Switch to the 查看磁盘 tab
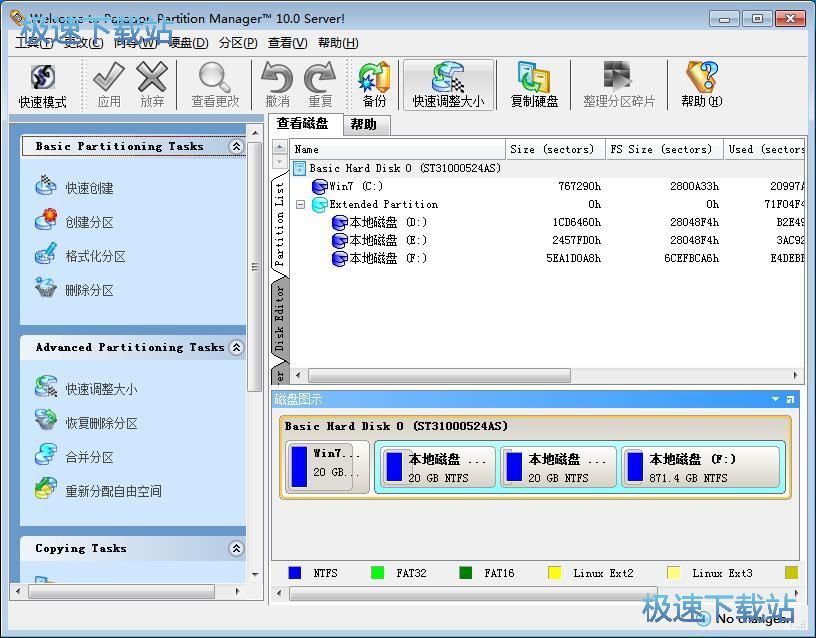This screenshot has width=816, height=638. (303, 123)
